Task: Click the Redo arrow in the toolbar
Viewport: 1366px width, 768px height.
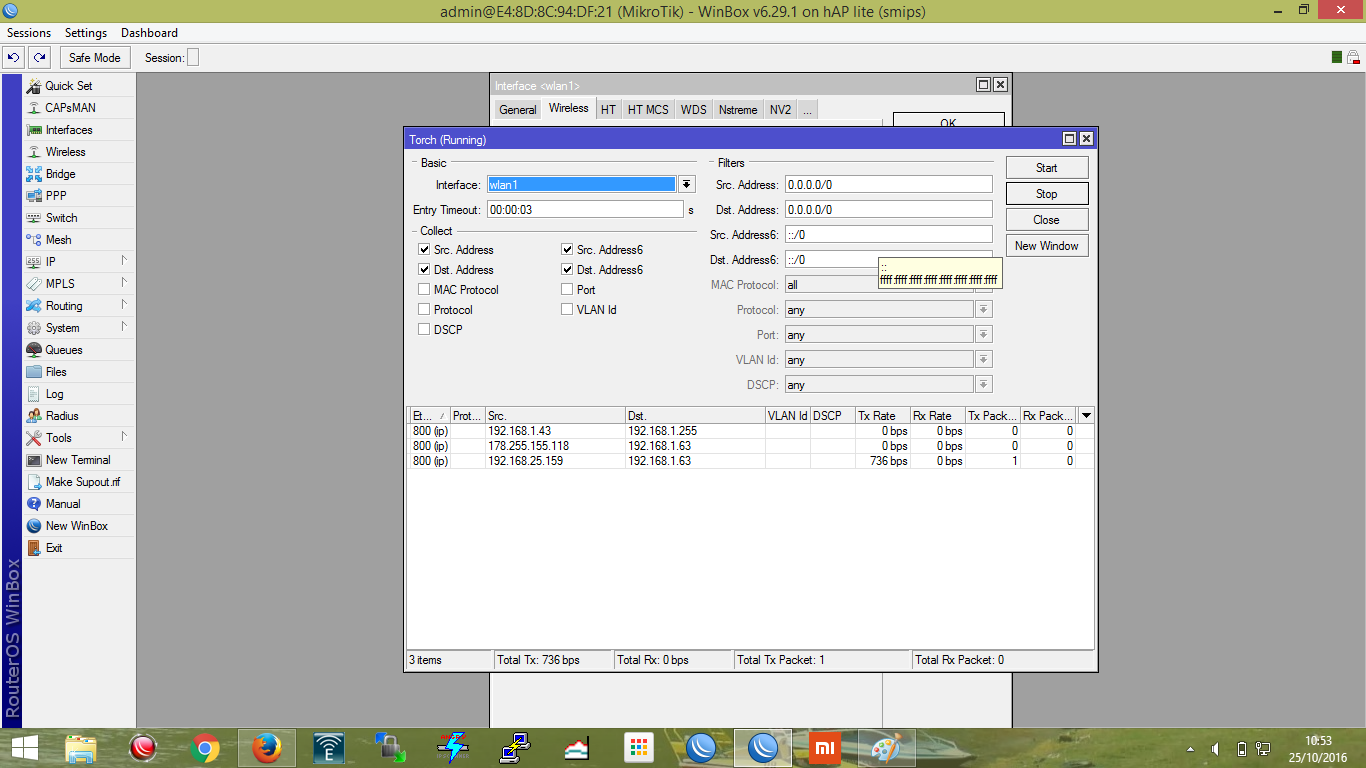Action: [x=39, y=58]
